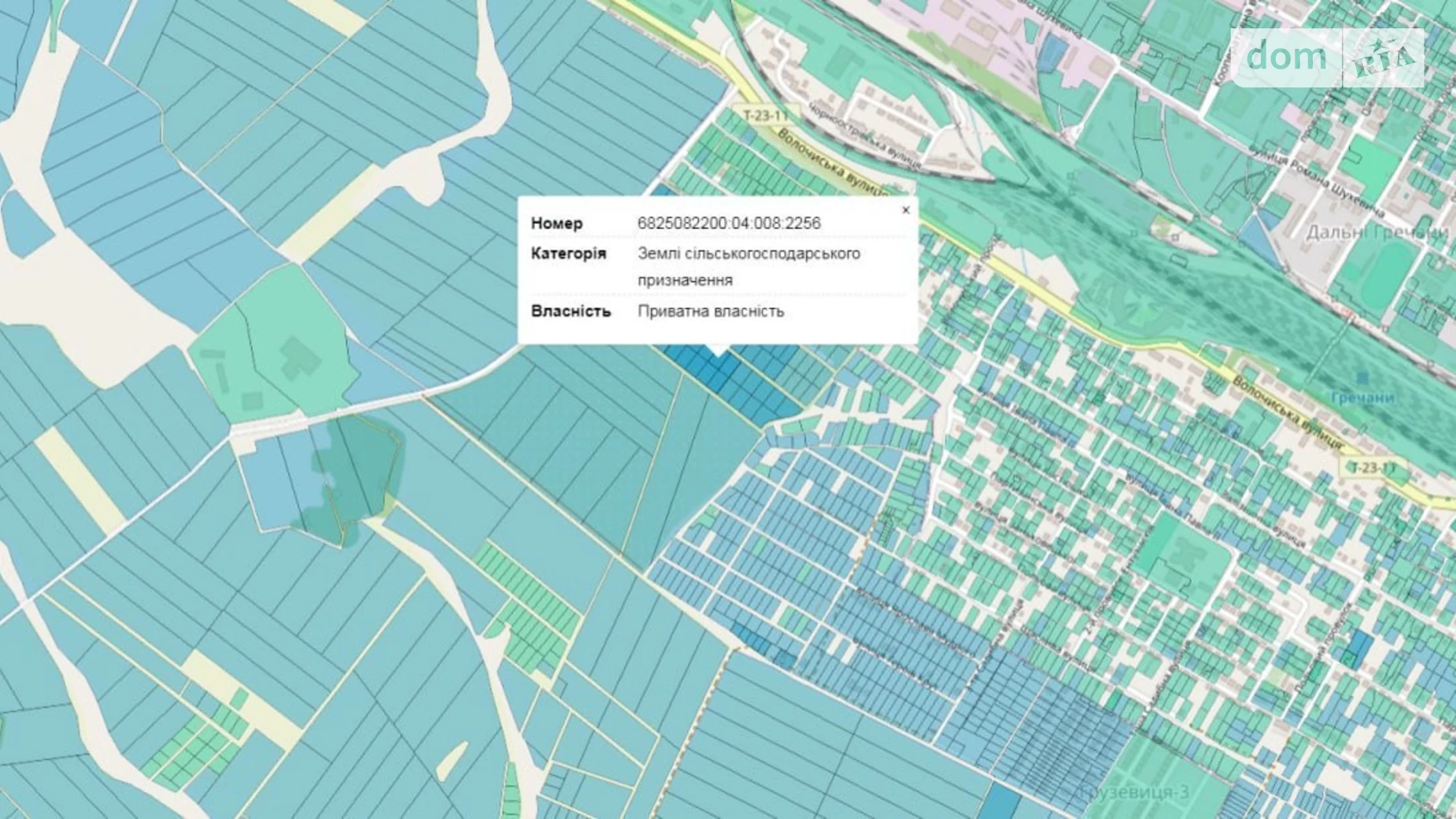This screenshot has height=819, width=1456.
Task: Close the parcel info popup
Action: (905, 210)
